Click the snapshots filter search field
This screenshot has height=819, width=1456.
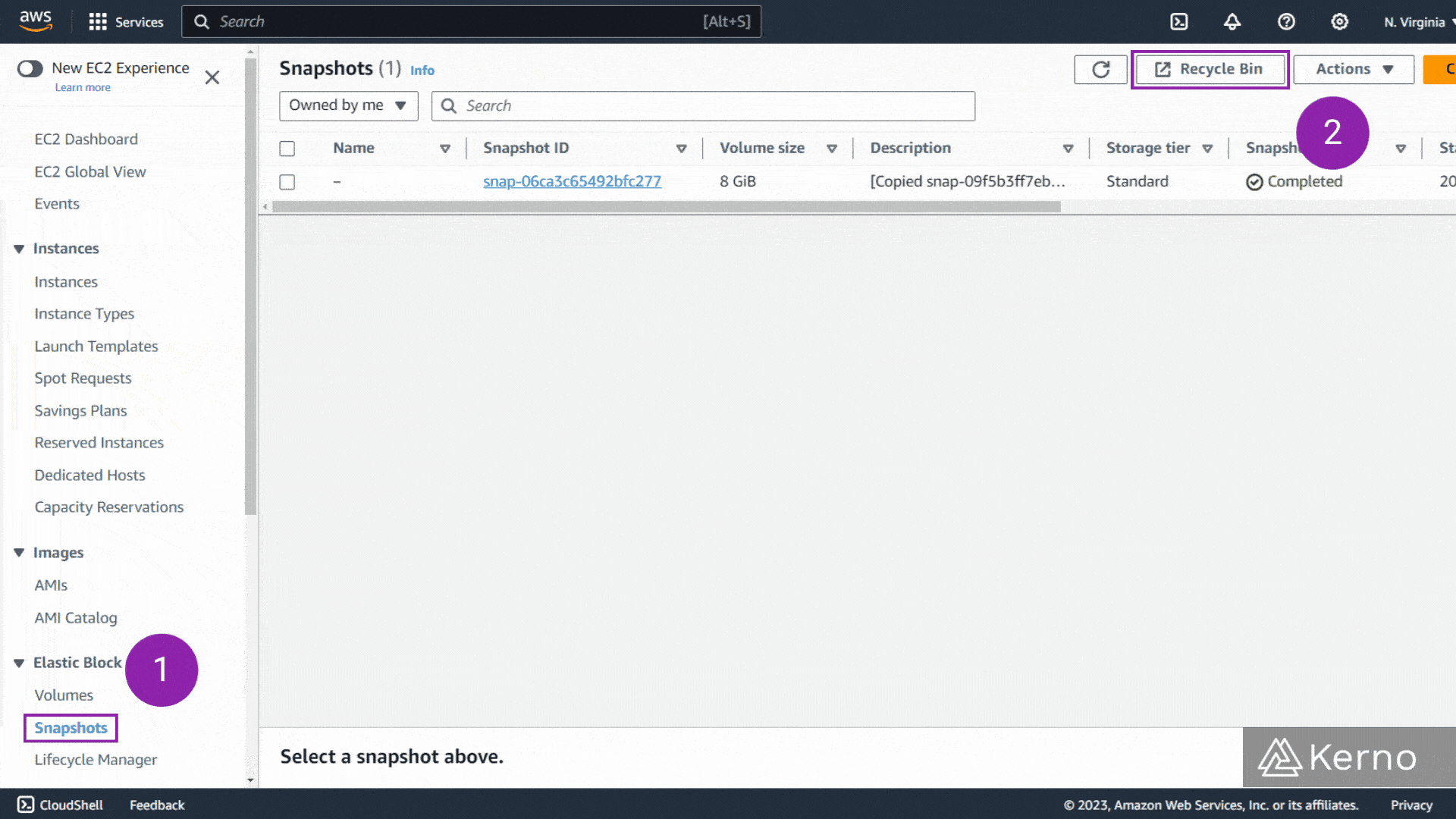click(x=703, y=106)
